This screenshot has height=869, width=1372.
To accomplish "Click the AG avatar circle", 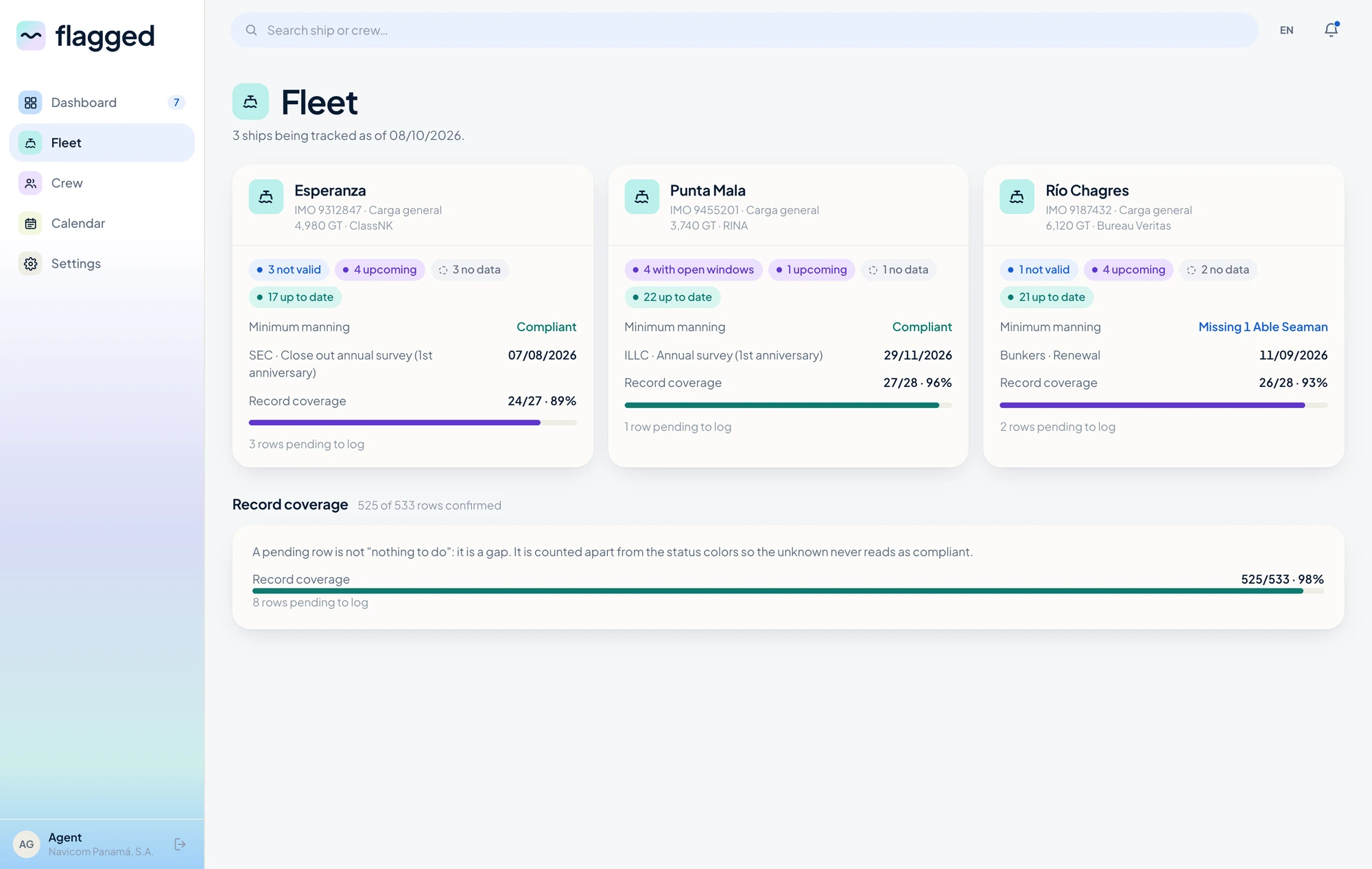I will tap(27, 844).
